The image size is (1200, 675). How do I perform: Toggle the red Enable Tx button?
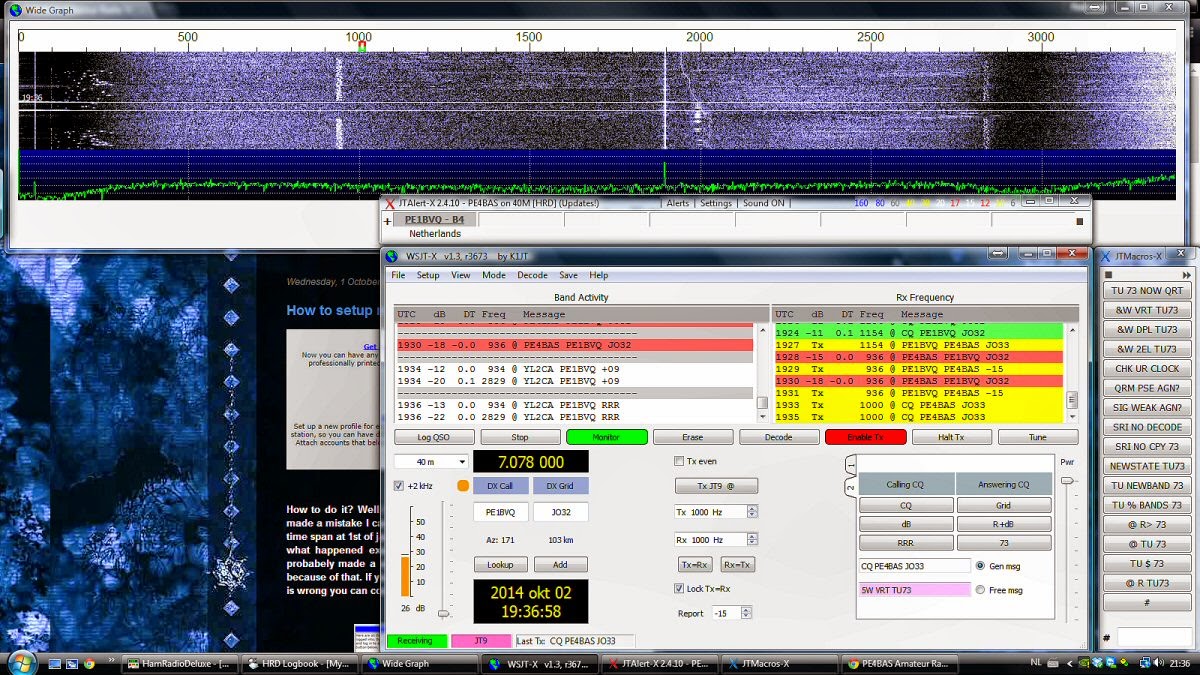865,437
